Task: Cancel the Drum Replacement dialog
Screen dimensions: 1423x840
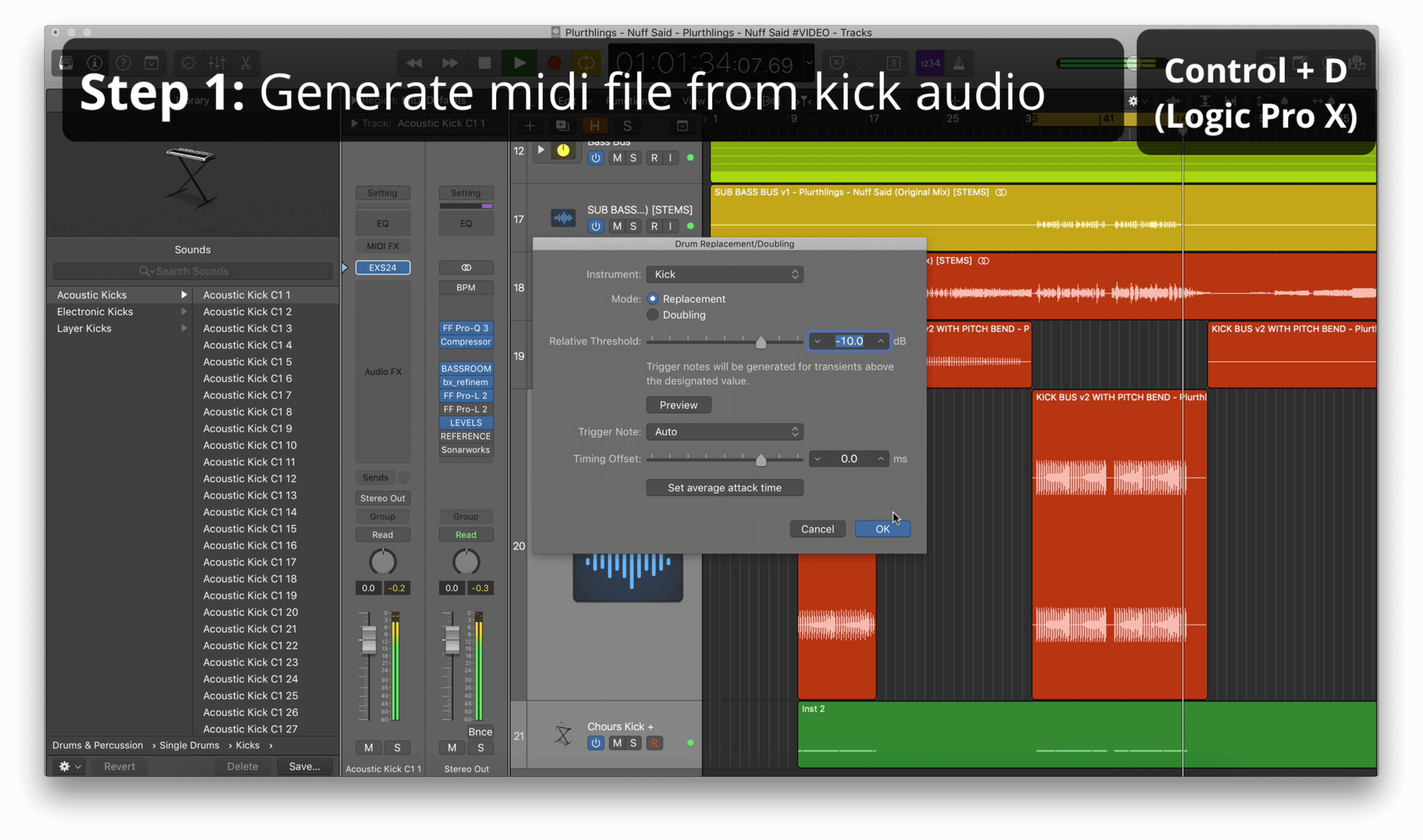Action: tap(818, 529)
